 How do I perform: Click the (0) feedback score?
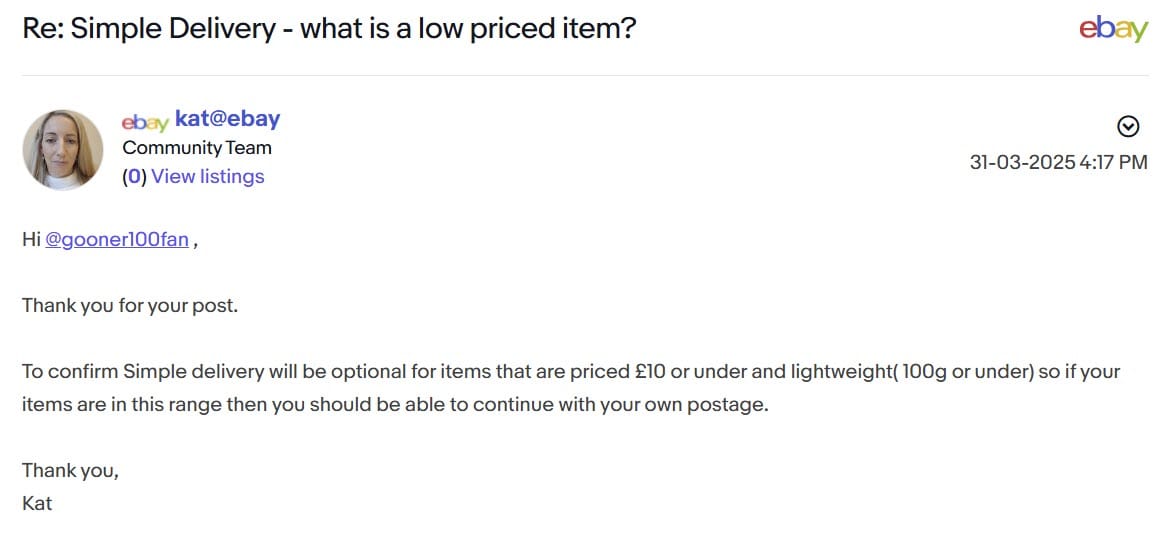pos(134,177)
